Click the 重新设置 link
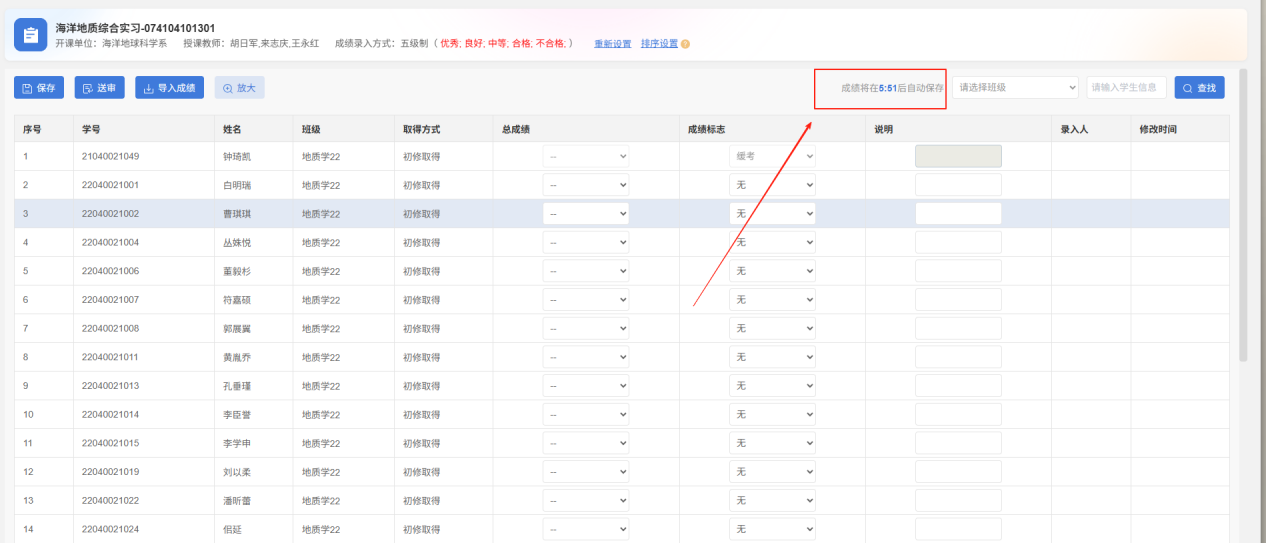The width and height of the screenshot is (1266, 543). [x=612, y=44]
